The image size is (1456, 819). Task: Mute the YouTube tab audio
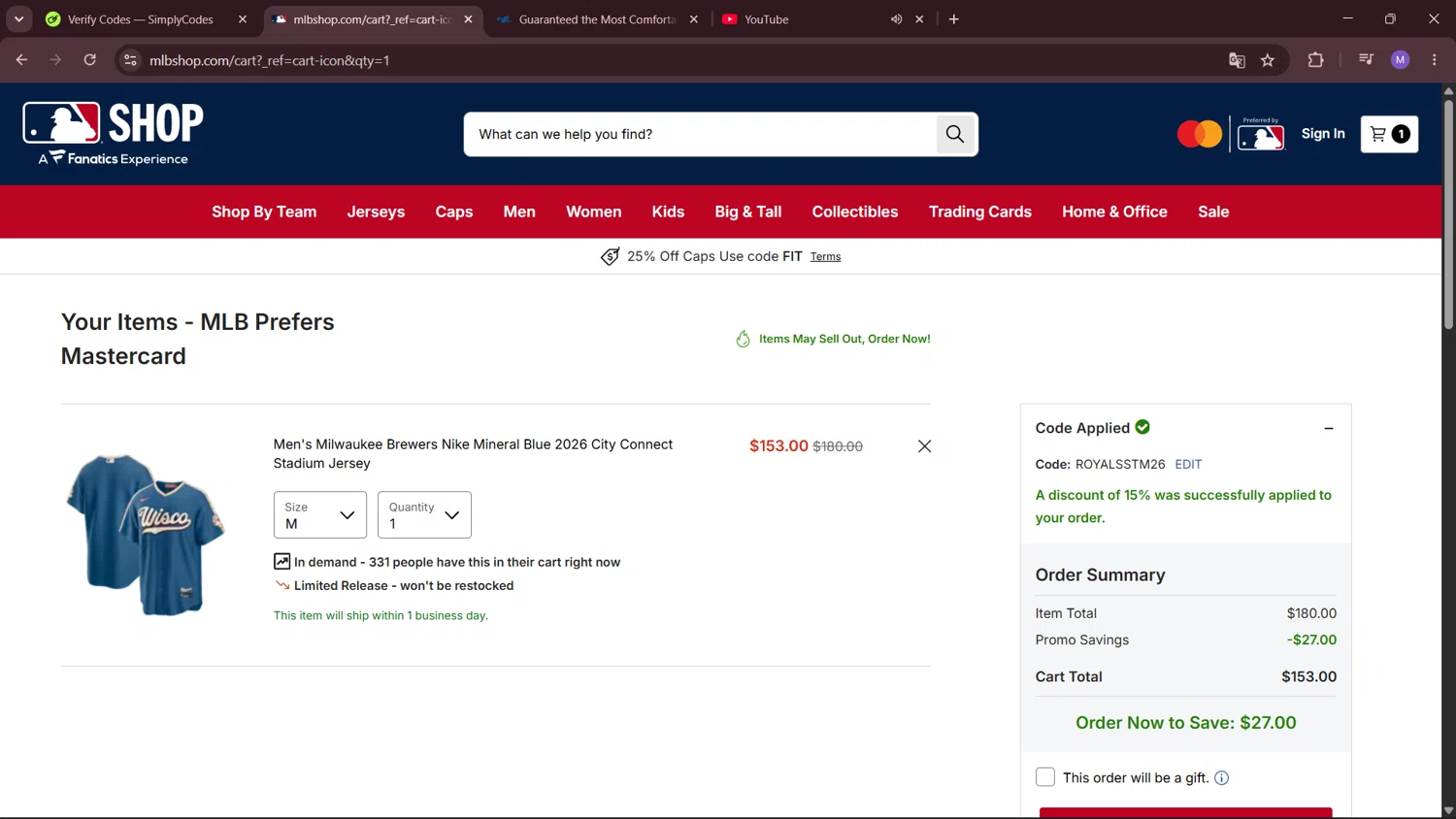pos(896,19)
